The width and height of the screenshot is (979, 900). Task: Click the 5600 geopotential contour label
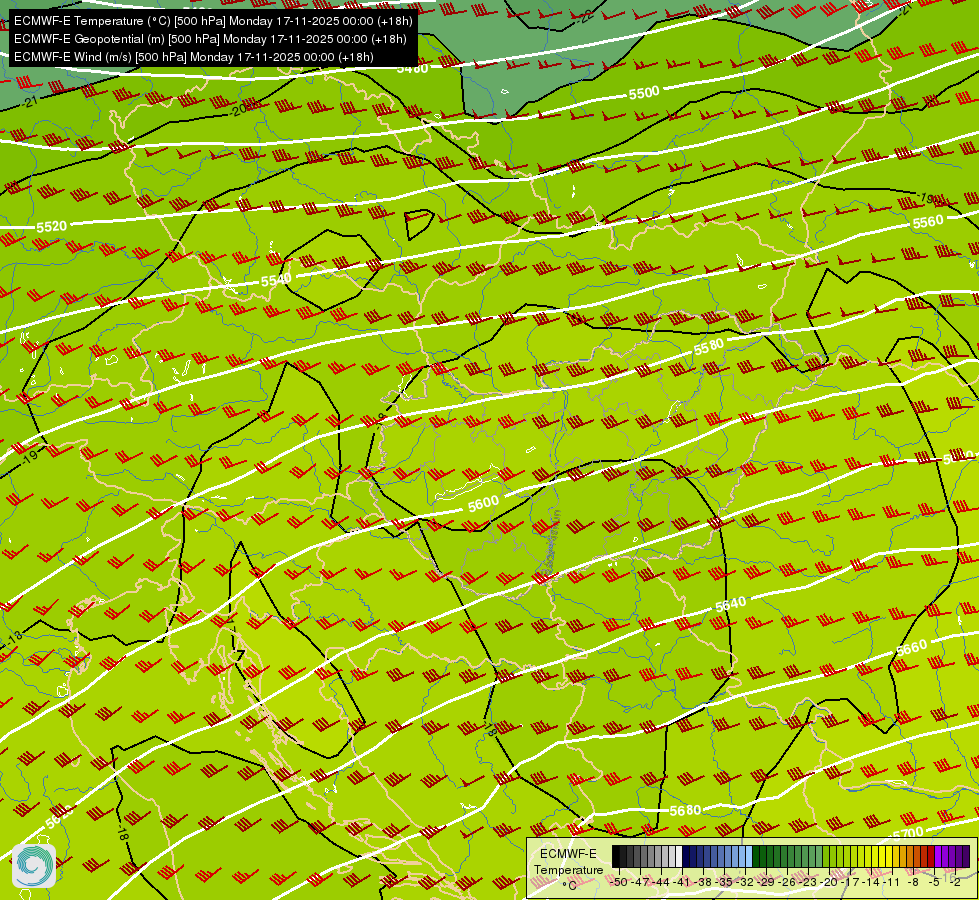click(x=483, y=503)
